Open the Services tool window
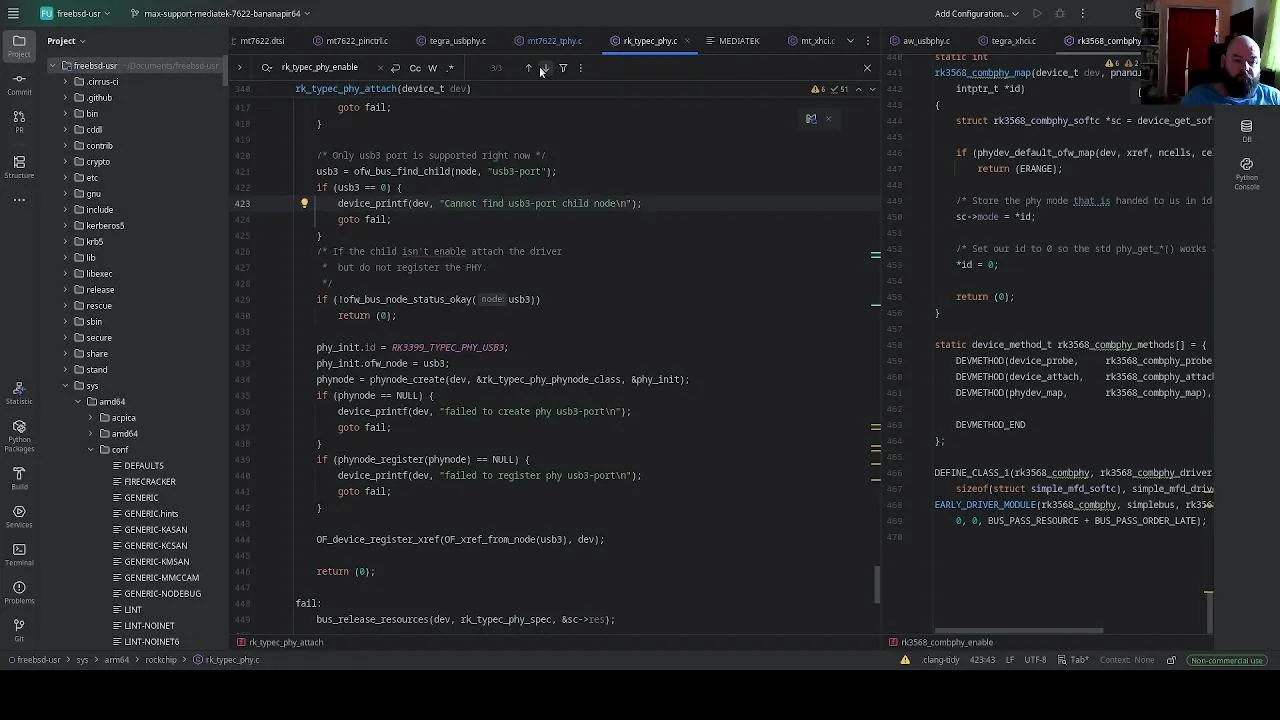Viewport: 1280px width, 720px height. pyautogui.click(x=19, y=516)
